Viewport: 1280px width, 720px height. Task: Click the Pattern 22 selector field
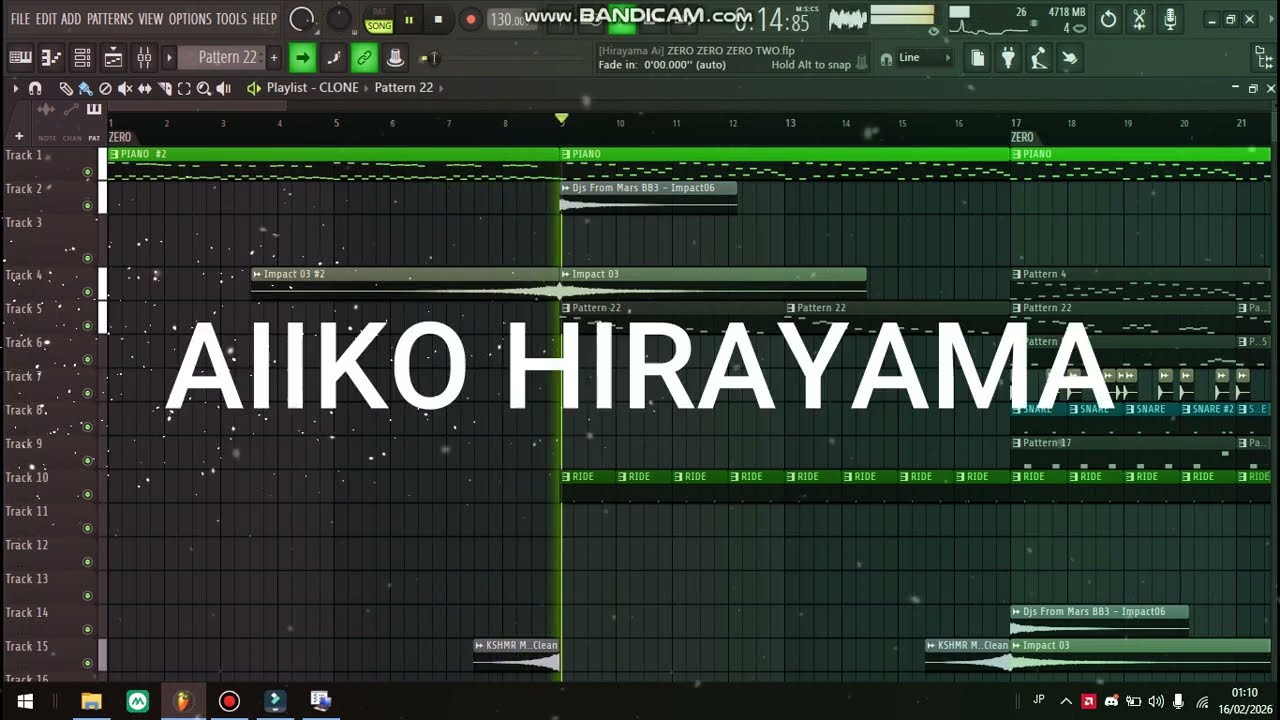point(221,58)
